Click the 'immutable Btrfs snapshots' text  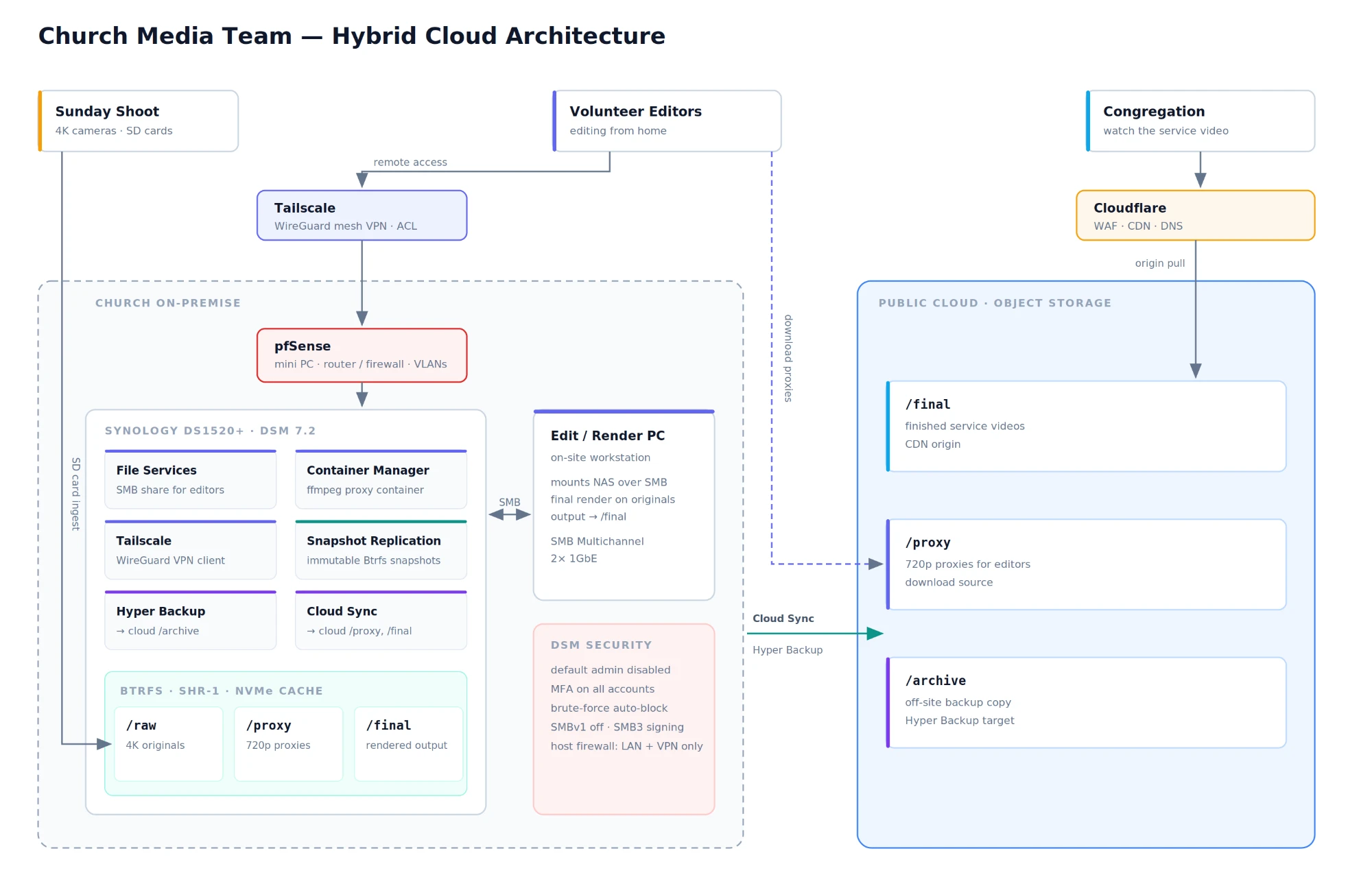point(373,561)
